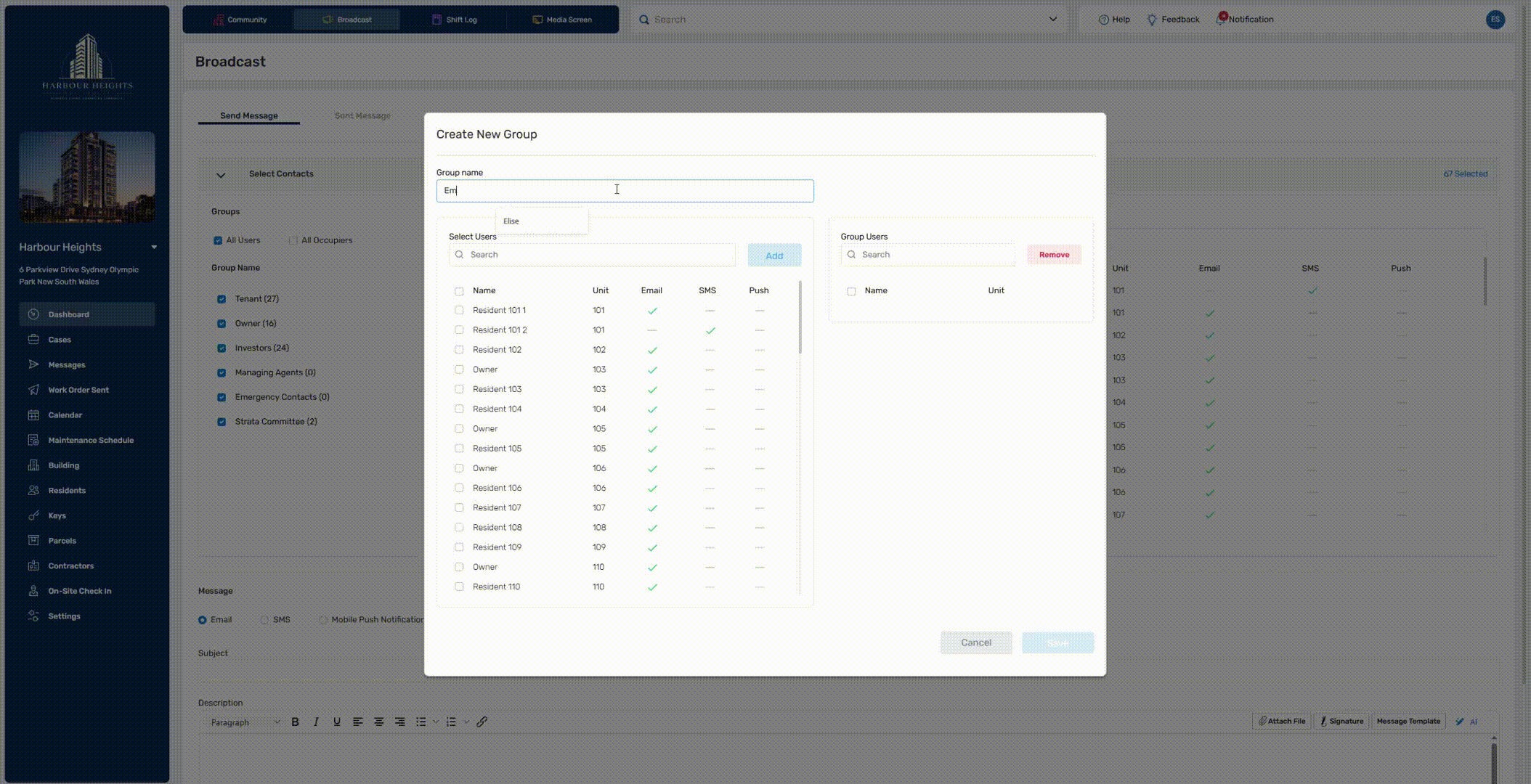
Task: Click the Select Users list scrollbar
Action: click(800, 317)
